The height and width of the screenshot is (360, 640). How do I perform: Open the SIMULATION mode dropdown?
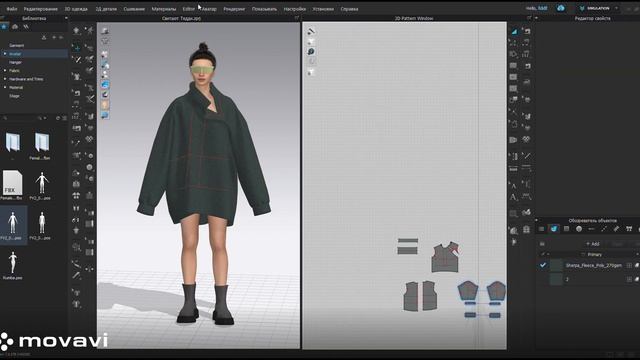pos(598,8)
